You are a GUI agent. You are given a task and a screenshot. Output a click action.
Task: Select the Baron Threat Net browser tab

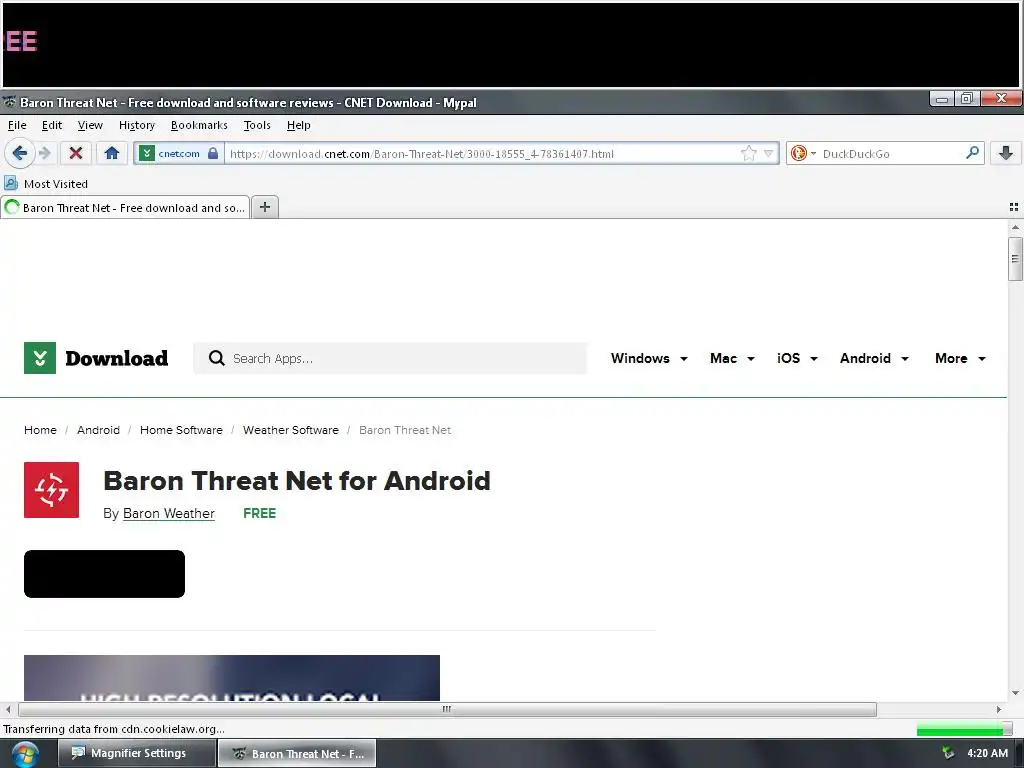pos(125,208)
